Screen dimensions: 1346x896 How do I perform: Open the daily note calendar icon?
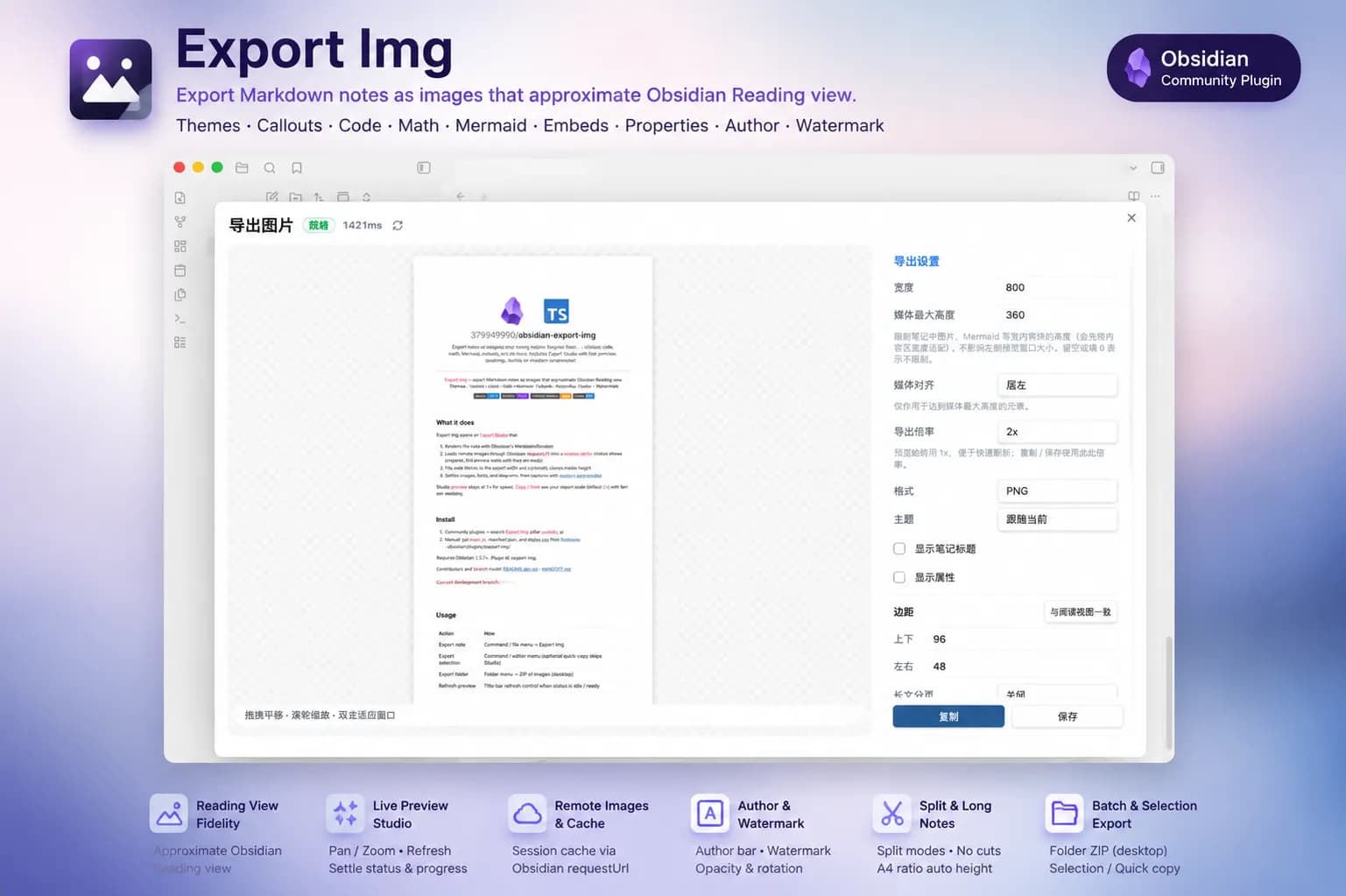pyautogui.click(x=180, y=271)
